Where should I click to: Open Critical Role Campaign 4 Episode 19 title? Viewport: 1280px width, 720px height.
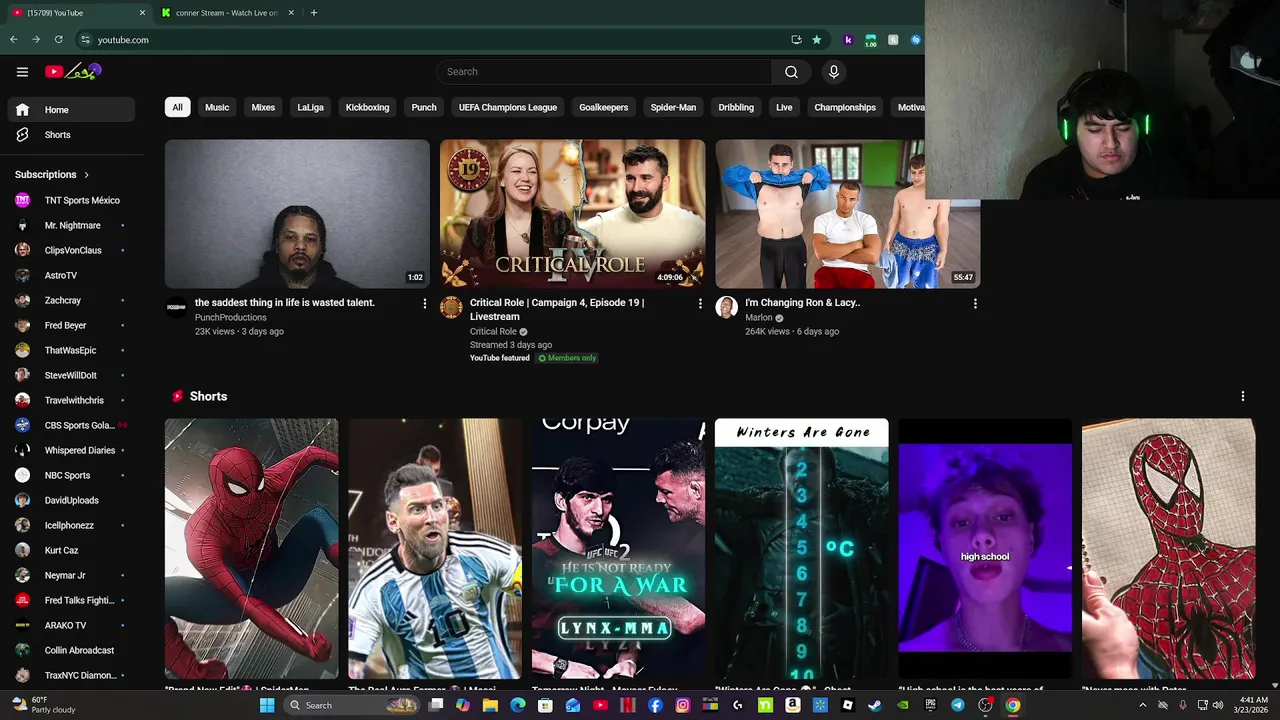pos(557,309)
